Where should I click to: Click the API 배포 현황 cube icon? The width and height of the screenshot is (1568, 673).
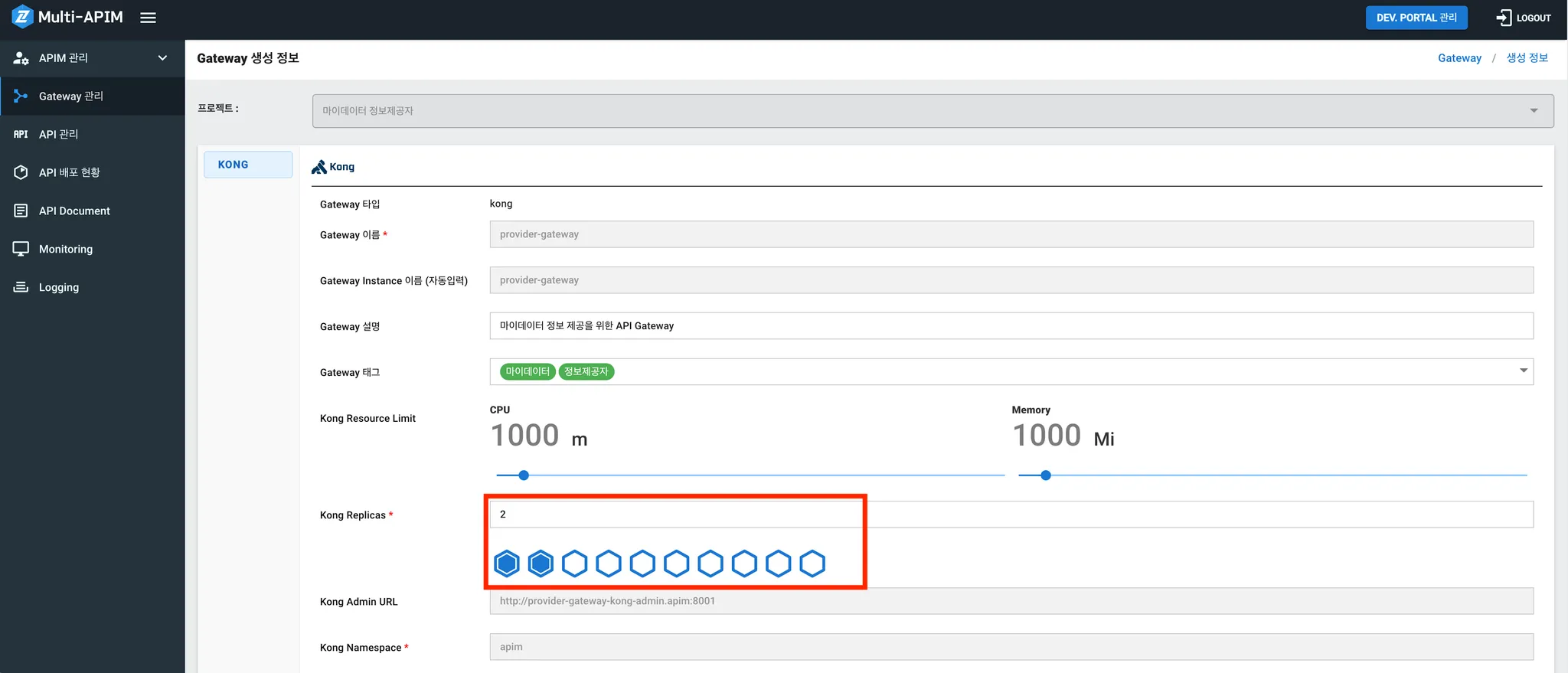click(21, 172)
